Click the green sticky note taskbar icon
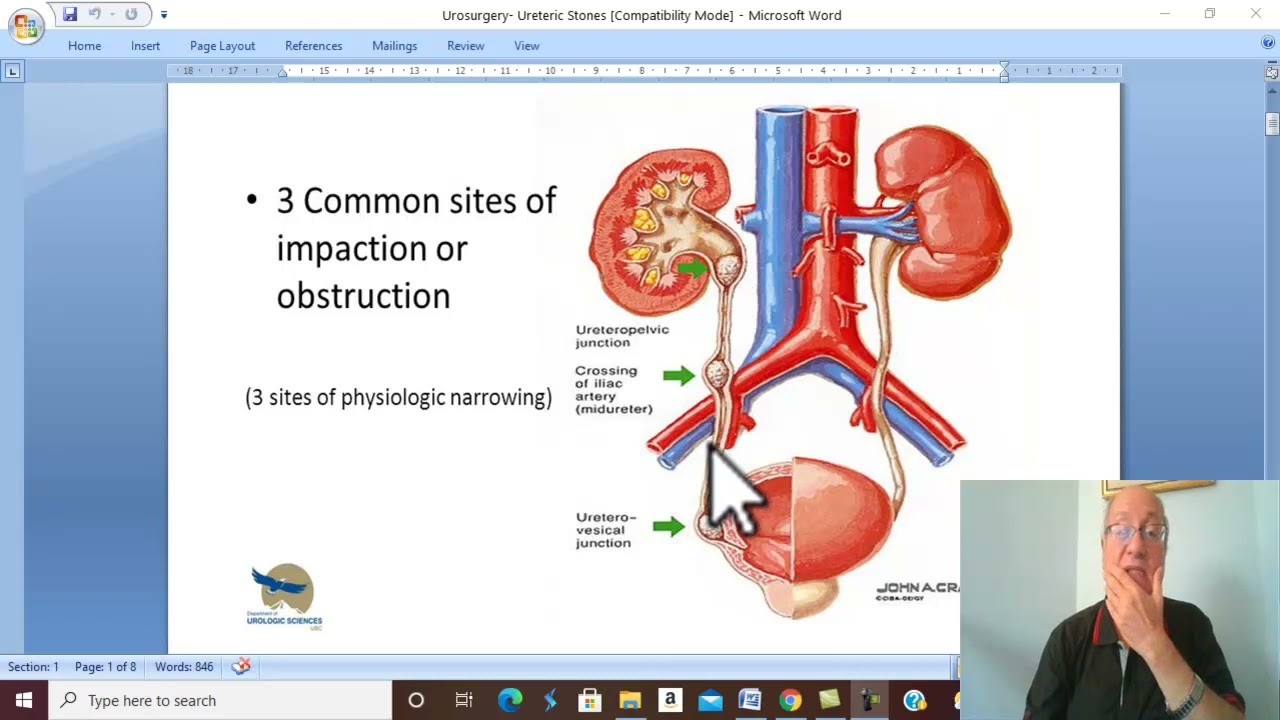Image resolution: width=1280 pixels, height=720 pixels. click(830, 700)
